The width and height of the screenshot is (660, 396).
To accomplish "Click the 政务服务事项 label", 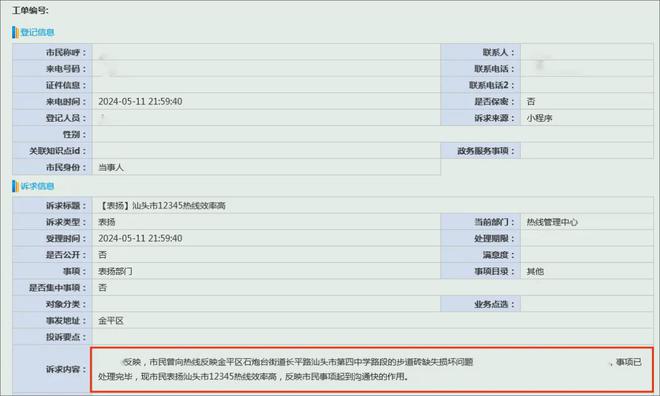I will coord(486,151).
